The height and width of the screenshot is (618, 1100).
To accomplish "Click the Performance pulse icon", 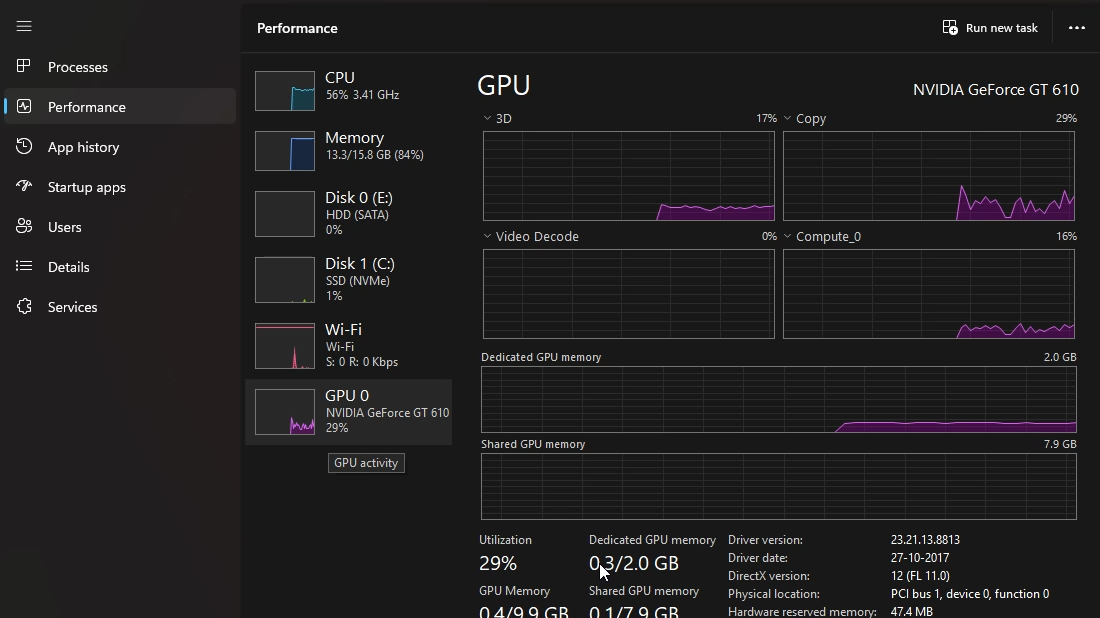I will pyautogui.click(x=24, y=106).
